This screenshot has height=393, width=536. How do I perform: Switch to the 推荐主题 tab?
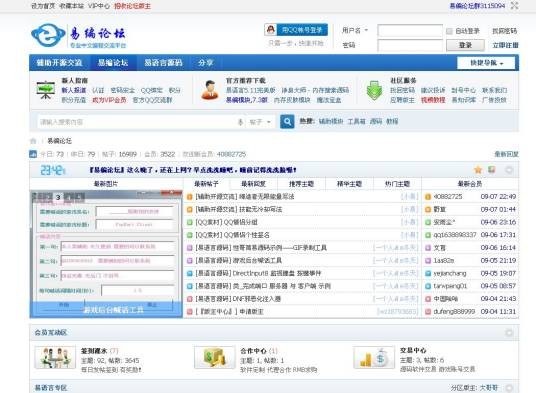[x=302, y=184]
